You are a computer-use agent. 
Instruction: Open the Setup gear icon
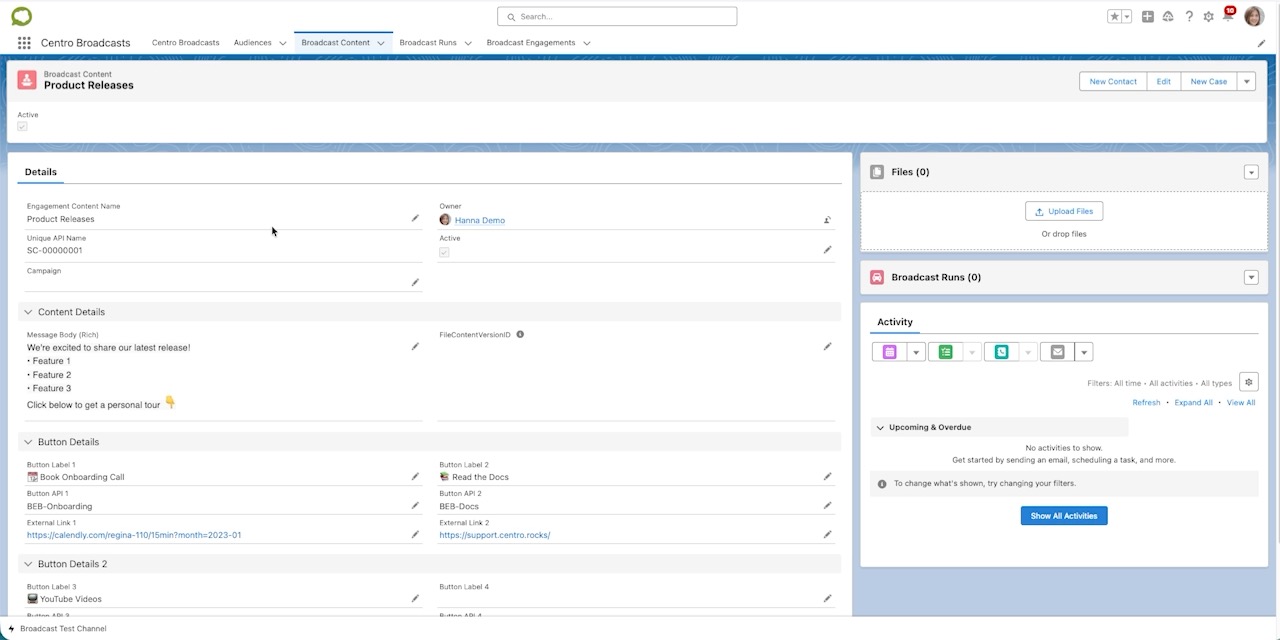tap(1209, 17)
